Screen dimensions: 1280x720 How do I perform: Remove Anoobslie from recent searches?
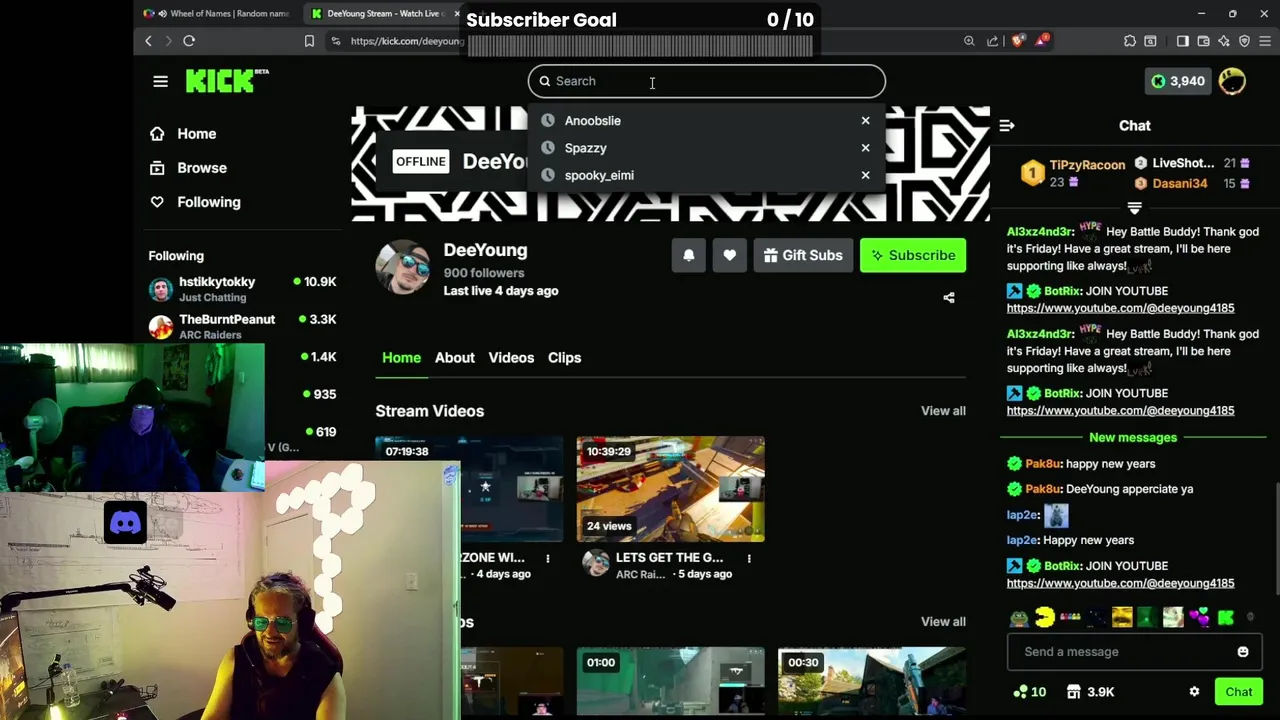tap(865, 121)
